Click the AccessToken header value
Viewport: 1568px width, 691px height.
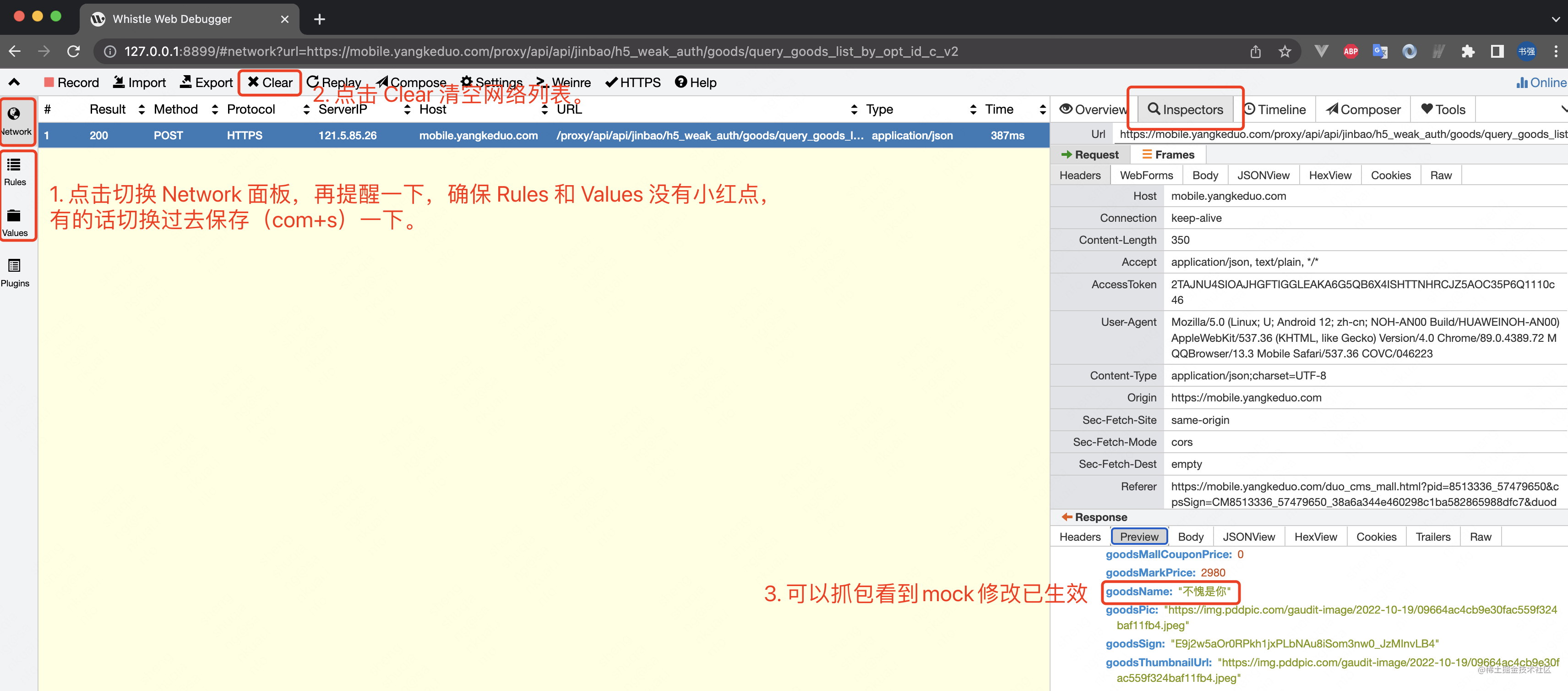click(x=1362, y=291)
